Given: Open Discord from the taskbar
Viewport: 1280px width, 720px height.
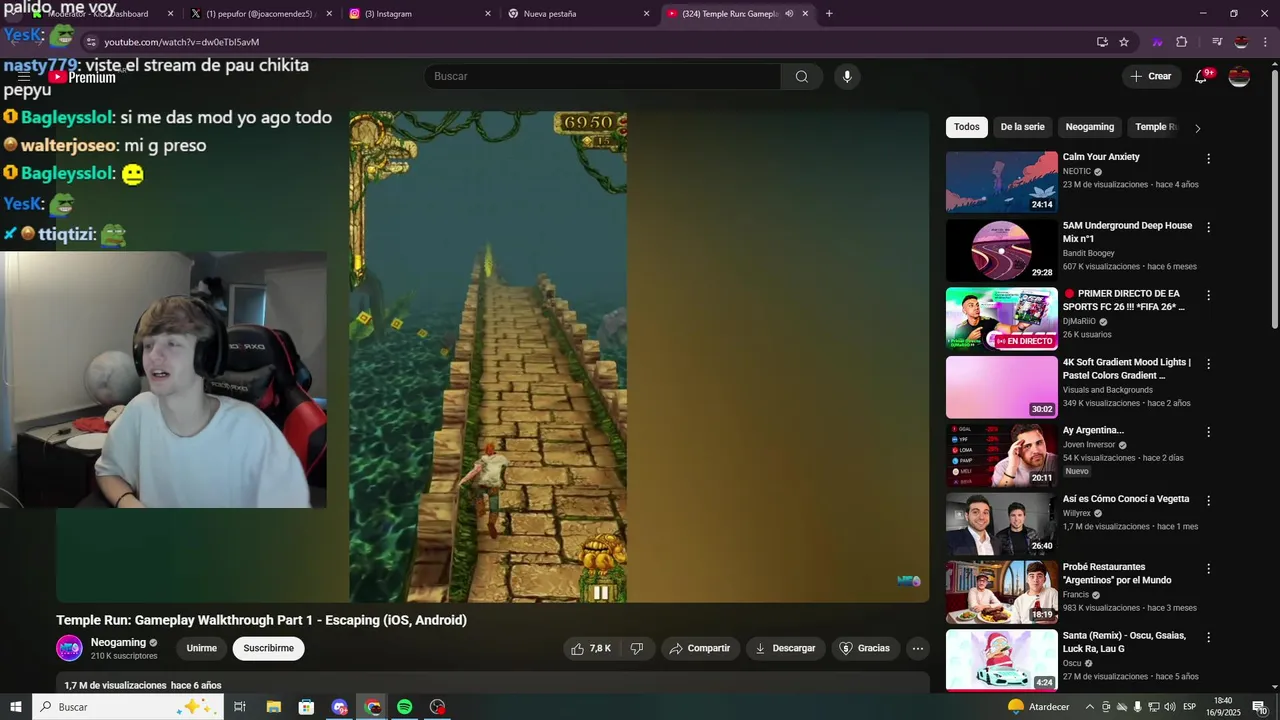Looking at the screenshot, I should [339, 707].
